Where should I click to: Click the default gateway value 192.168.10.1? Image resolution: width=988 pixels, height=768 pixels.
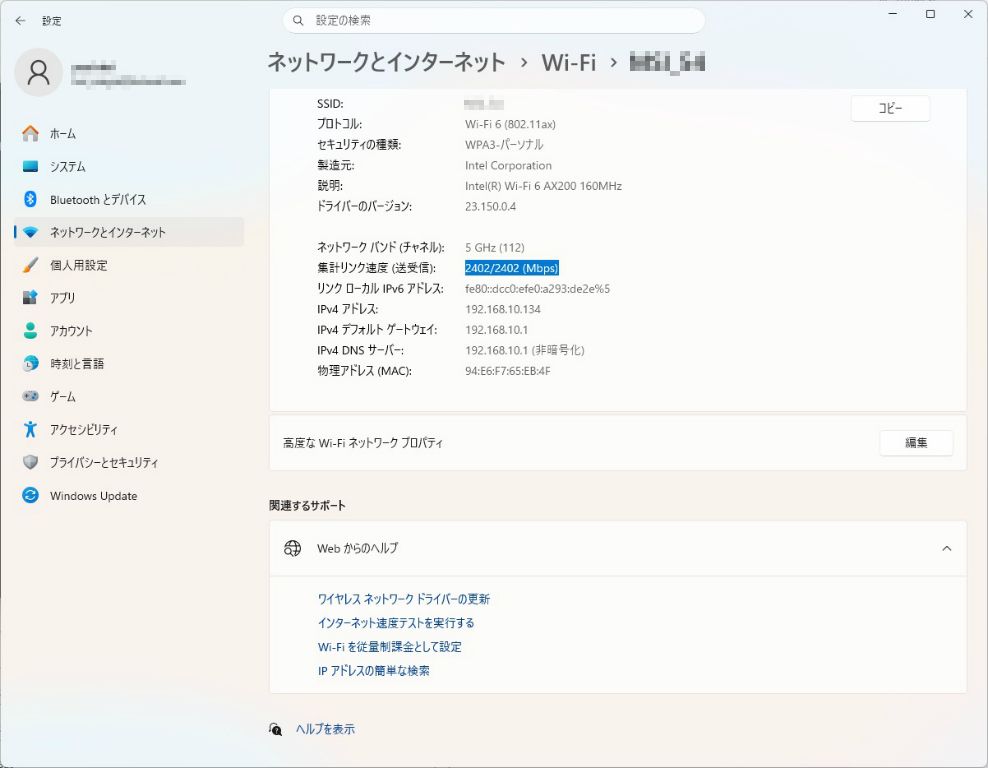pos(497,330)
